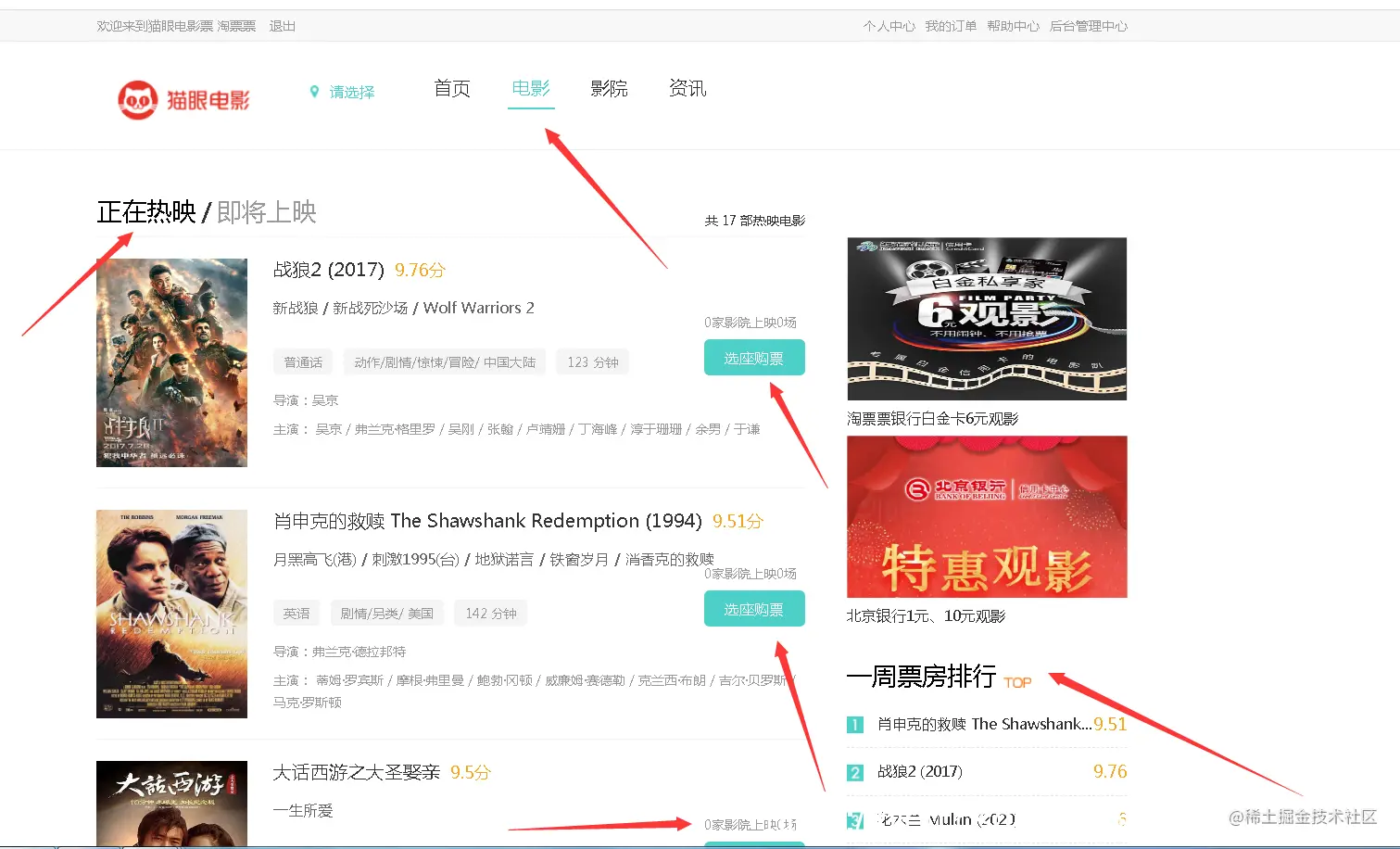Click the 动作/剧情/惊悚/冒险/ 中国大陆 tag
This screenshot has height=849, width=1400.
445,361
